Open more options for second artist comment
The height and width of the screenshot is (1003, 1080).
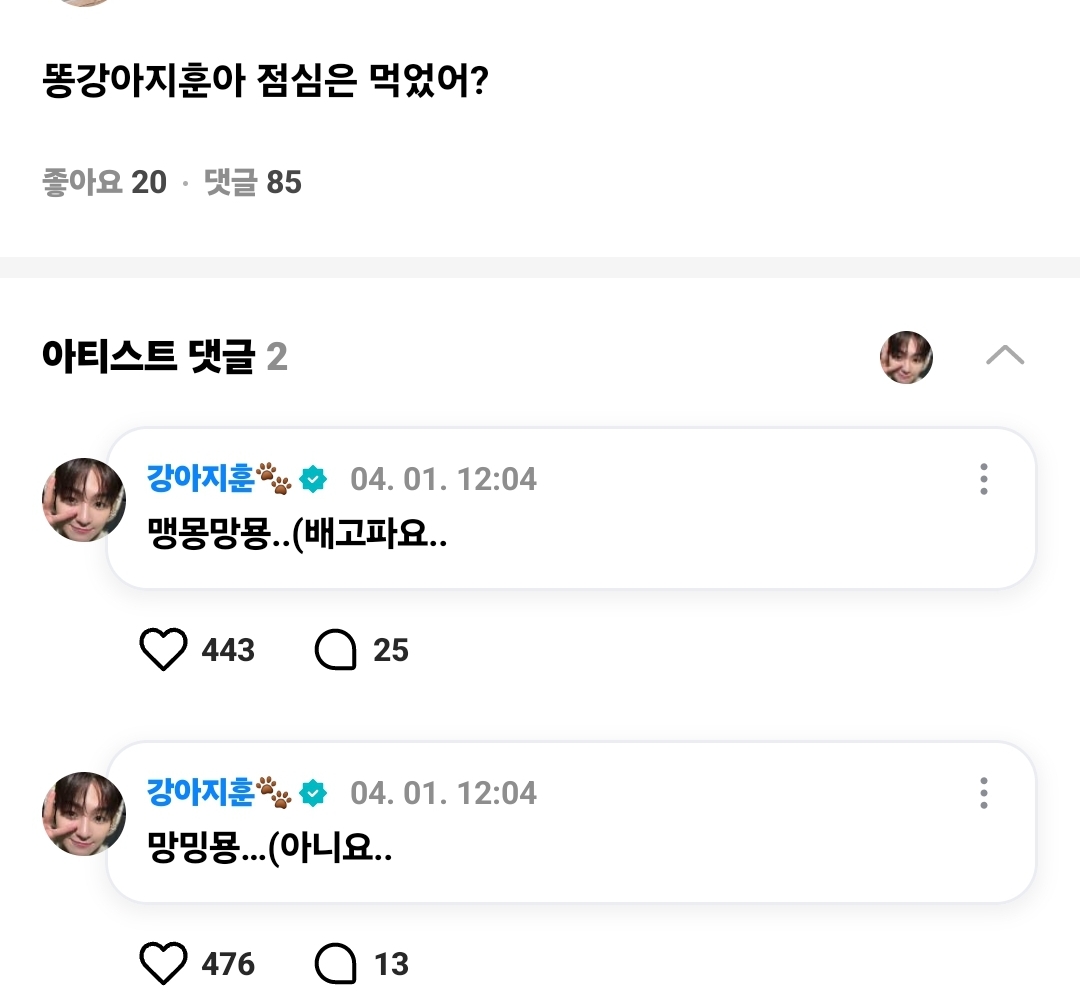(984, 793)
